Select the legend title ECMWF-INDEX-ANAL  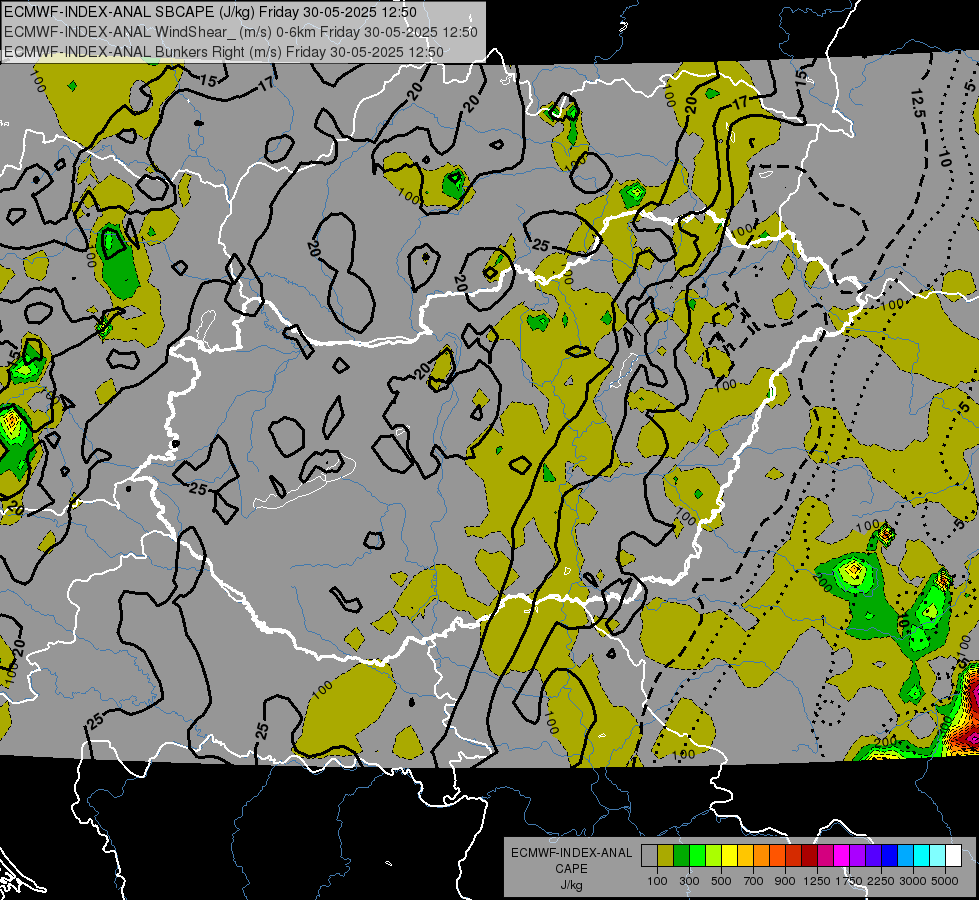[572, 853]
